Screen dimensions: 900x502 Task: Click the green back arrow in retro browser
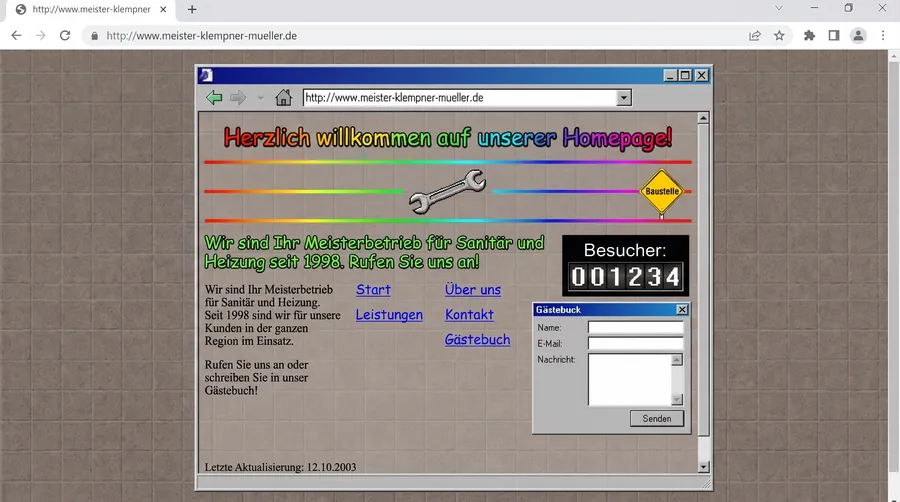coord(214,98)
